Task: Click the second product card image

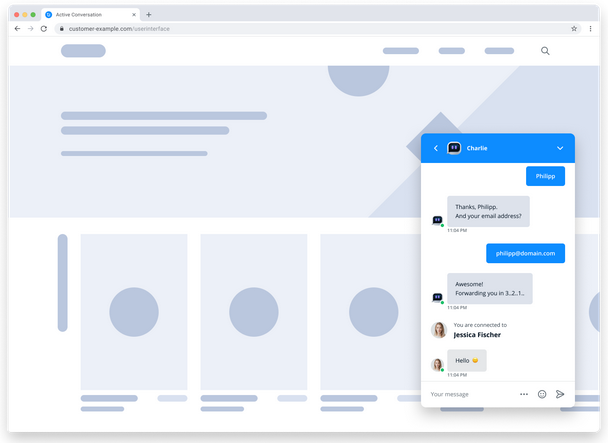Action: point(254,312)
